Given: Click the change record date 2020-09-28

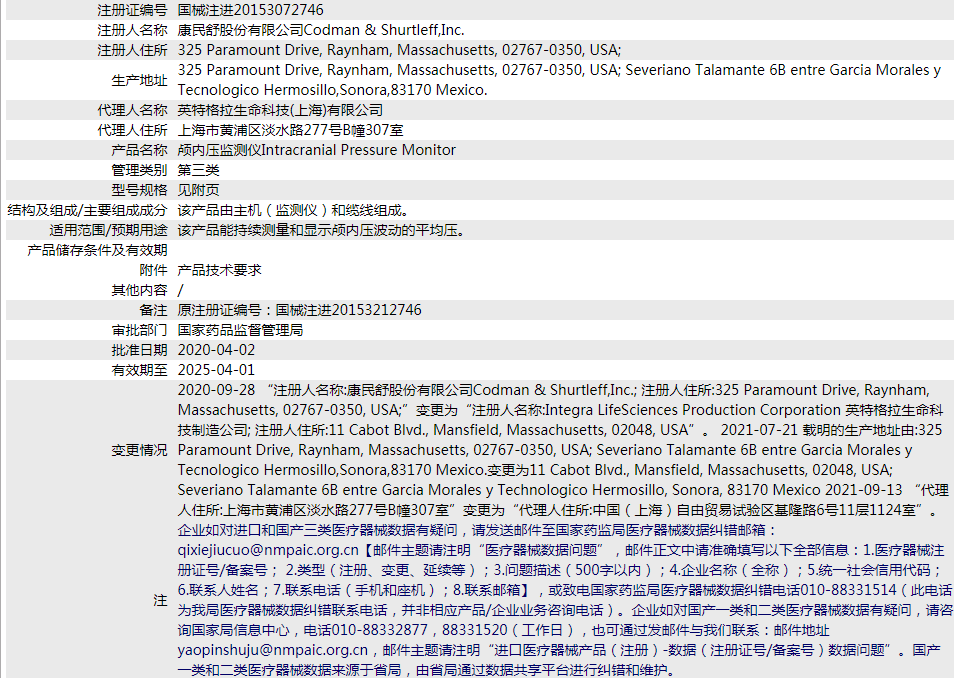Looking at the screenshot, I should [x=216, y=390].
